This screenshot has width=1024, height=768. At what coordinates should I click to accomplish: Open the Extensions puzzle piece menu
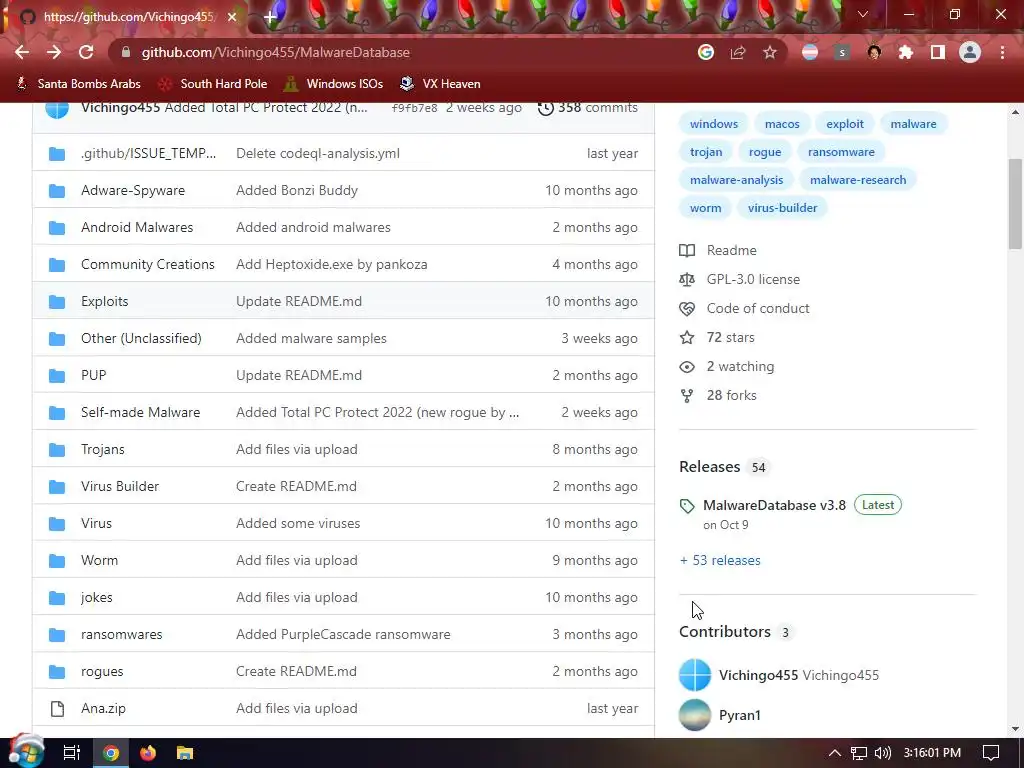[x=906, y=52]
